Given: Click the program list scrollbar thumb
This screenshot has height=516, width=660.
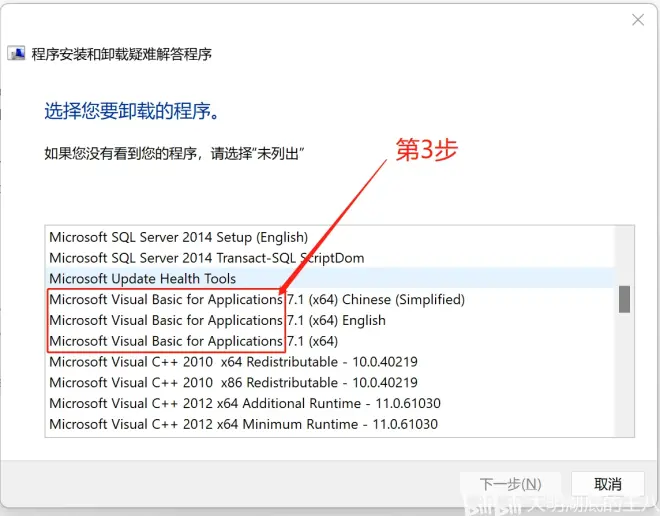Looking at the screenshot, I should 625,298.
